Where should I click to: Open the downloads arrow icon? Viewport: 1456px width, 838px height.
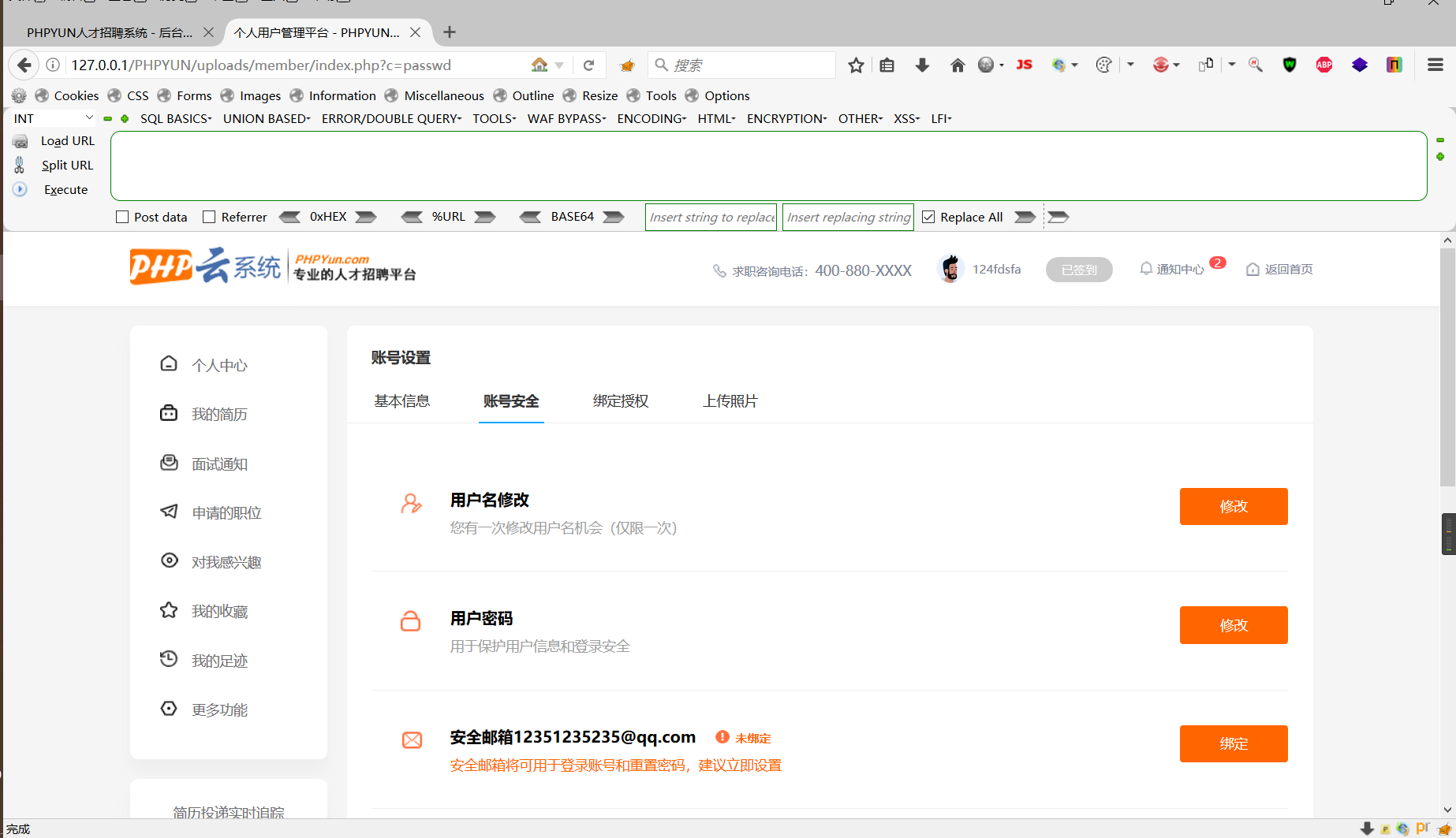[922, 65]
